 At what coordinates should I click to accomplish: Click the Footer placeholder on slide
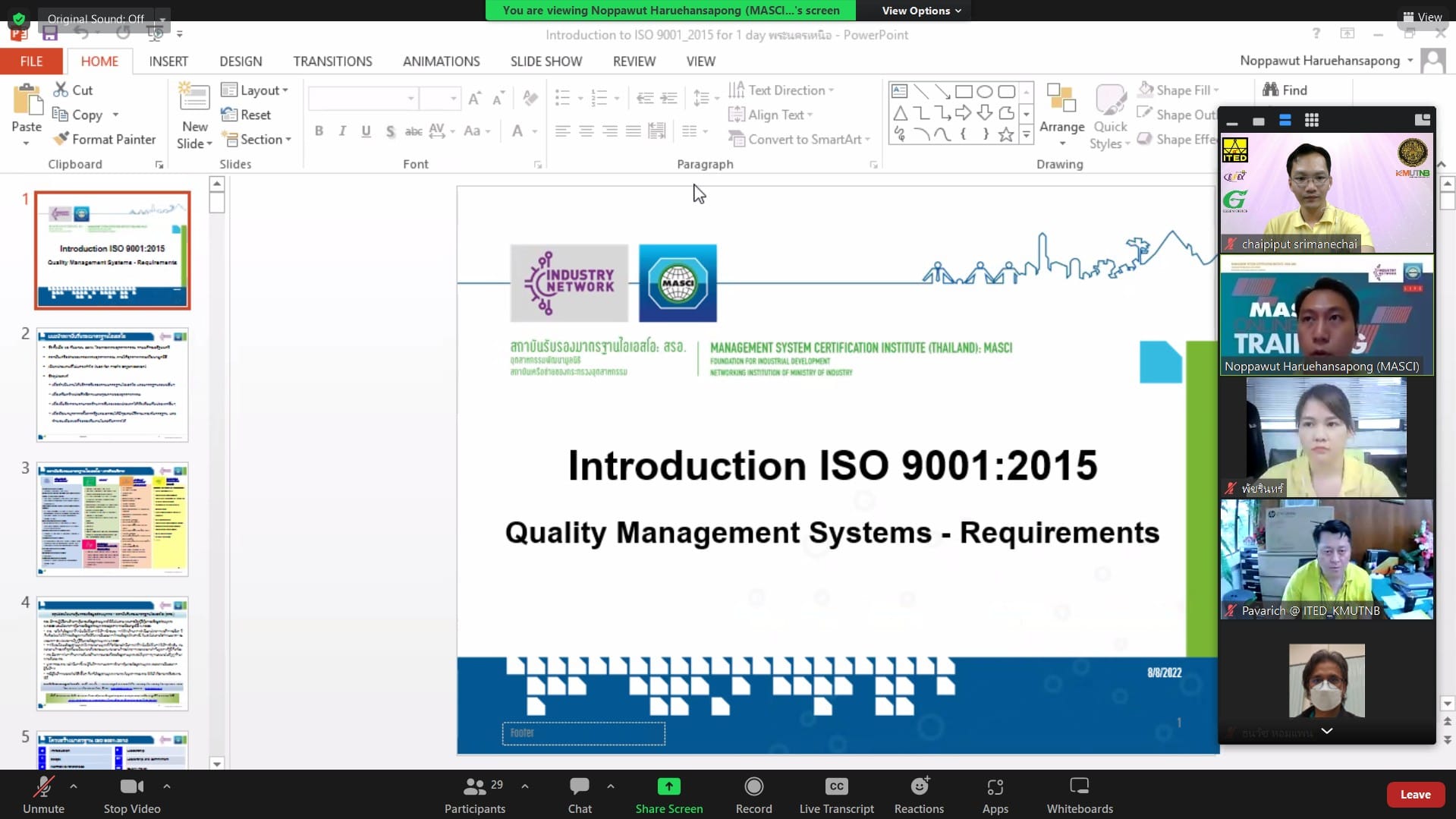pos(583,733)
